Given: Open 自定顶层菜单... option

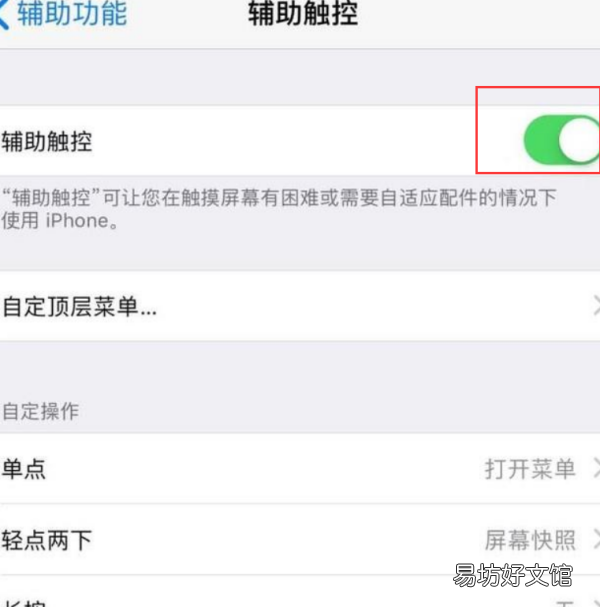Looking at the screenshot, I should 300,307.
